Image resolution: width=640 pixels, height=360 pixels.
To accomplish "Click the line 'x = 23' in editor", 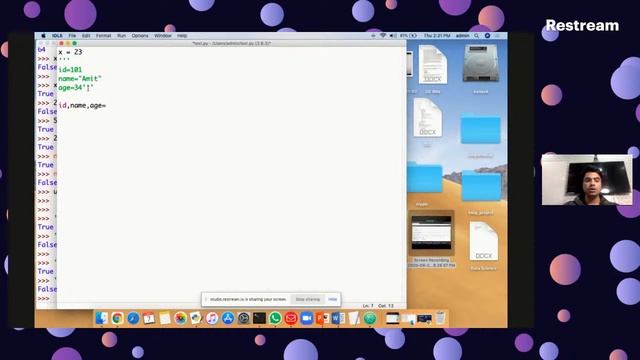I will (x=70, y=52).
